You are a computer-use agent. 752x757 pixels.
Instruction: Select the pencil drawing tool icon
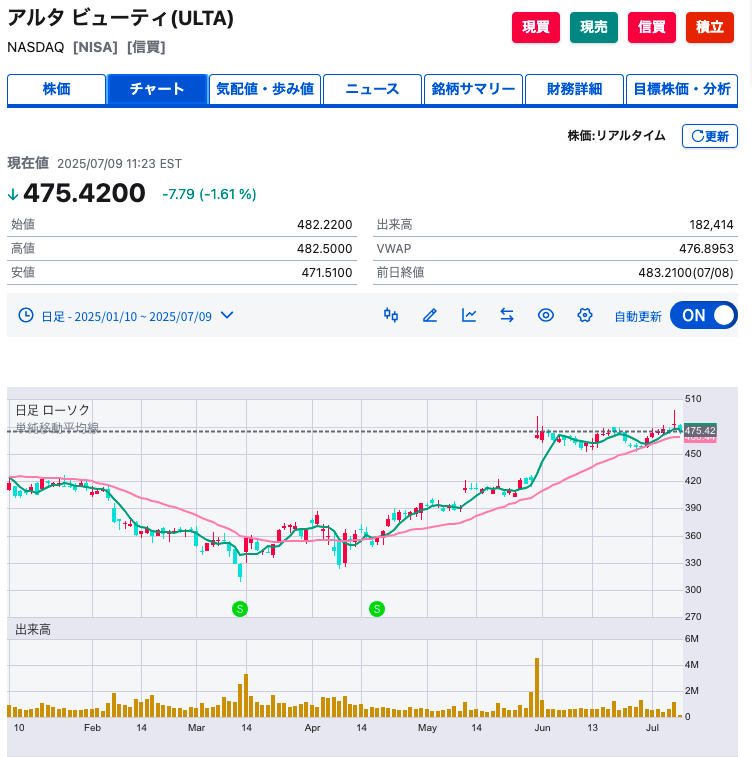click(x=430, y=316)
